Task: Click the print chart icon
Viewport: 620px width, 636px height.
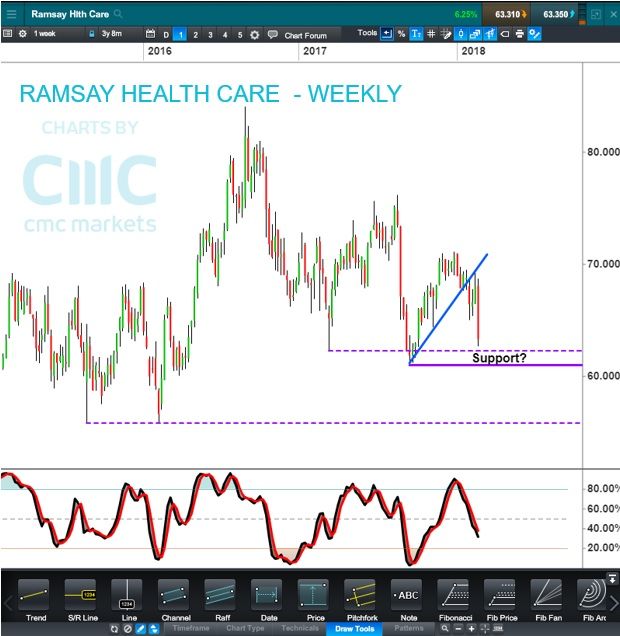Action: pyautogui.click(x=519, y=34)
